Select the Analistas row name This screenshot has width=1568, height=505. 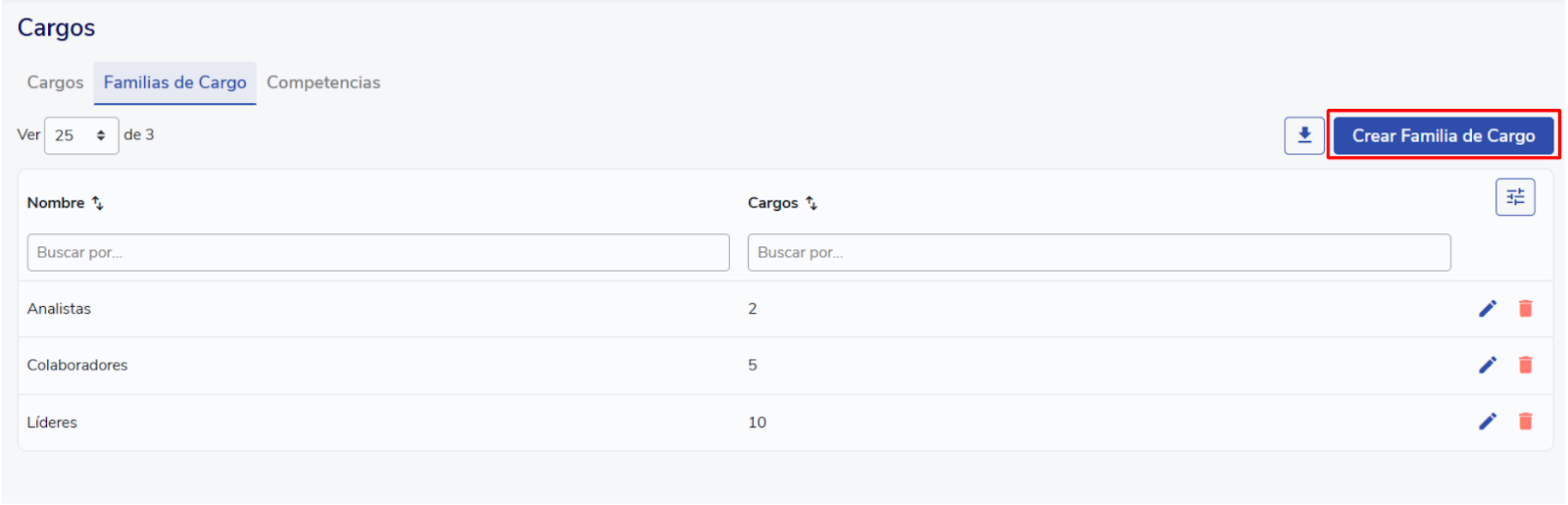pos(59,309)
